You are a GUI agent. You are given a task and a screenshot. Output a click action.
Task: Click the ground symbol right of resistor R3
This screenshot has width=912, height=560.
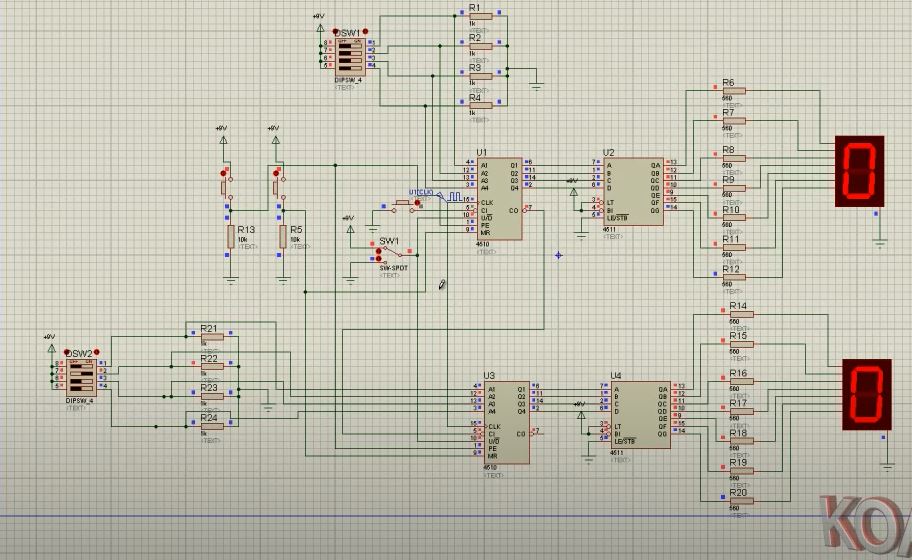[536, 87]
